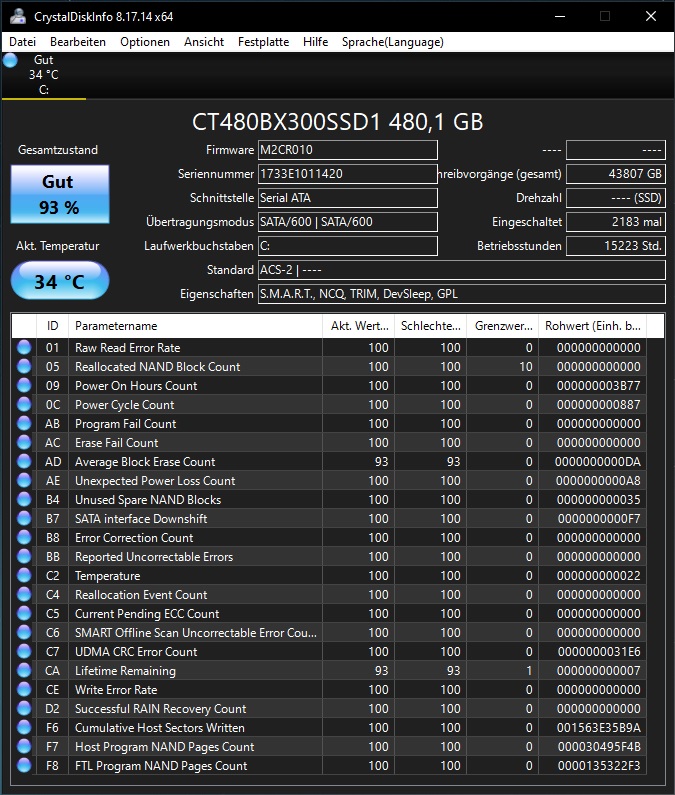Click status orb of Reallocated NAND Block Count
Screen dimensions: 675x795
click(x=24, y=367)
